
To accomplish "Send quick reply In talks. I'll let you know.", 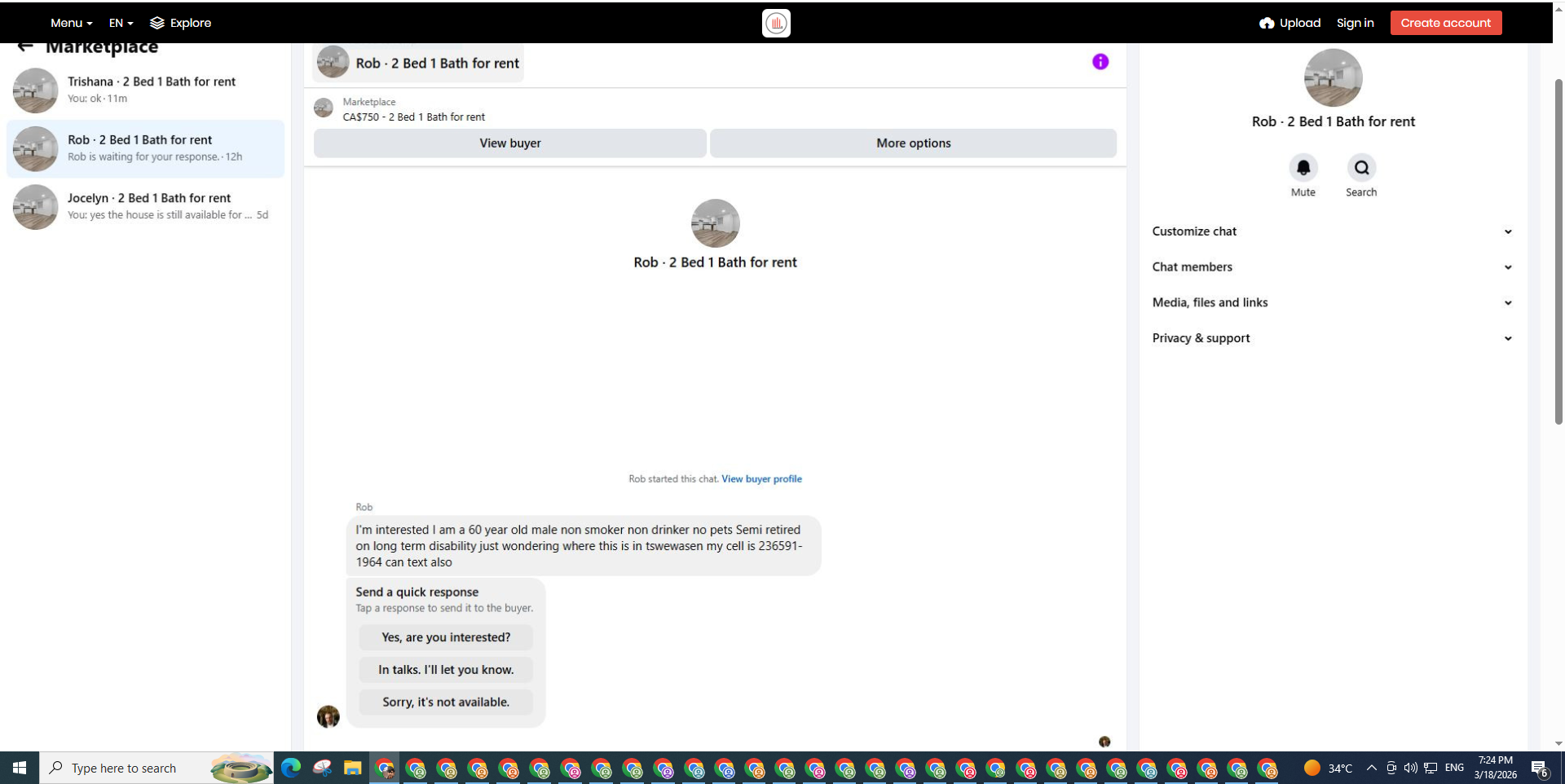I will coord(446,670).
